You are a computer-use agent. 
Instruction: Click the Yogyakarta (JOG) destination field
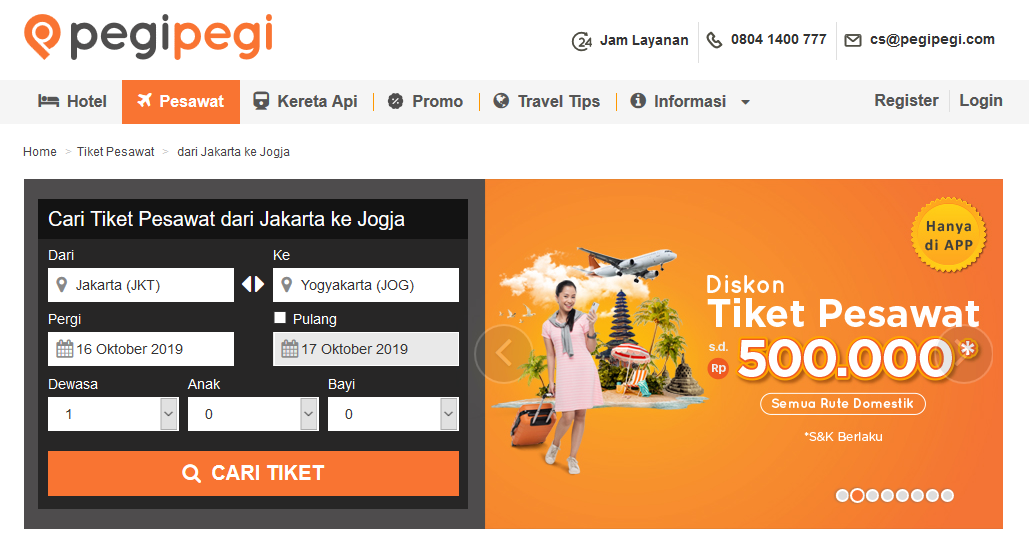(x=366, y=285)
